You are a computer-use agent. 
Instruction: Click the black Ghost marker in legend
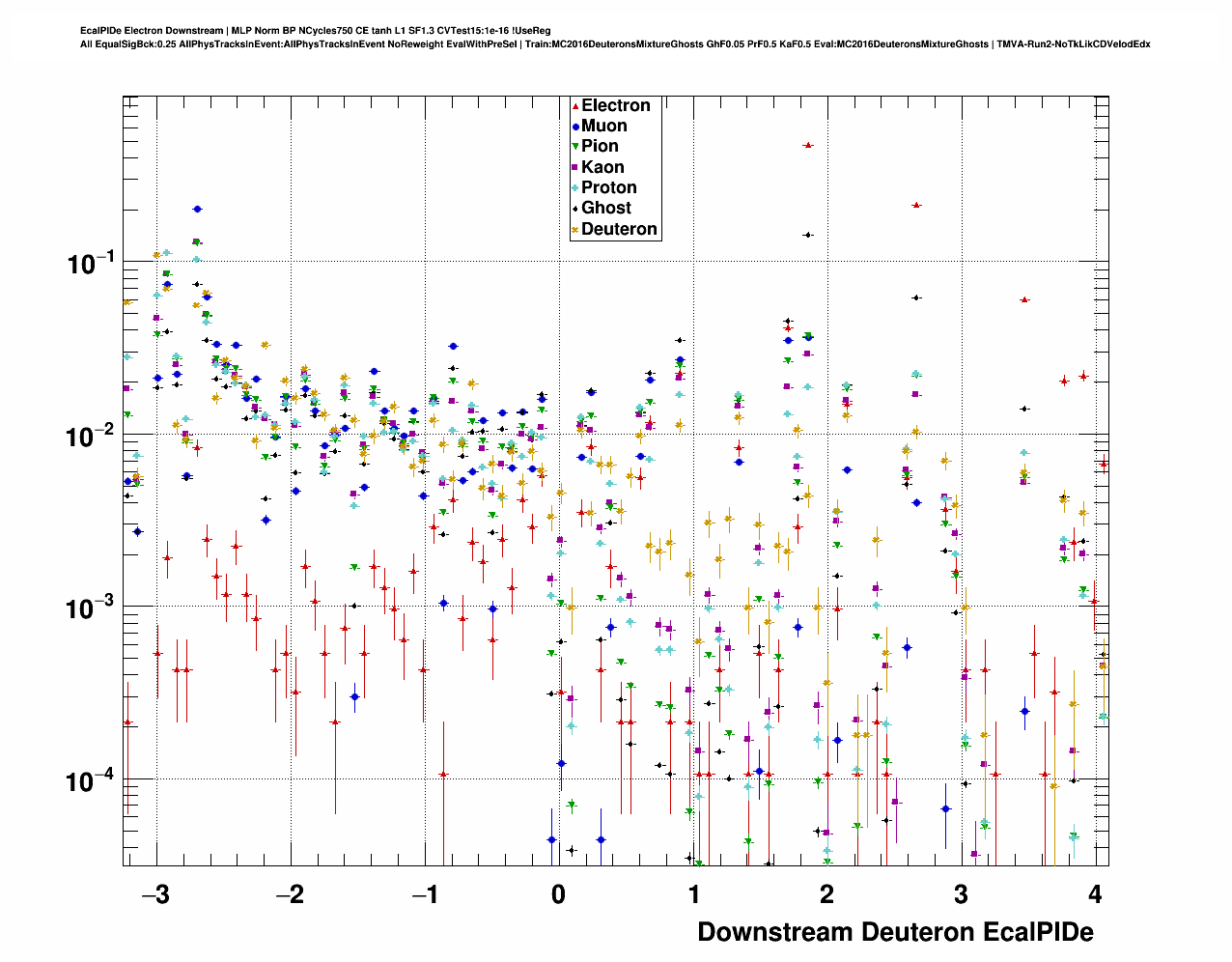(575, 209)
